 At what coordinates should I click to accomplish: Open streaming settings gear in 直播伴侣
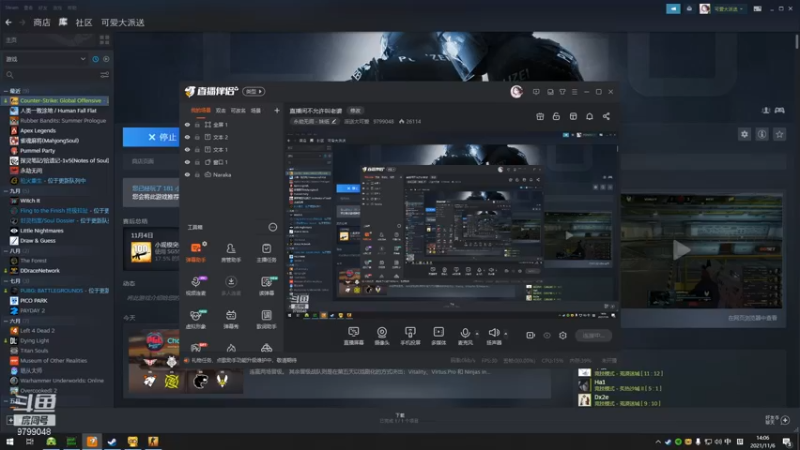(563, 335)
